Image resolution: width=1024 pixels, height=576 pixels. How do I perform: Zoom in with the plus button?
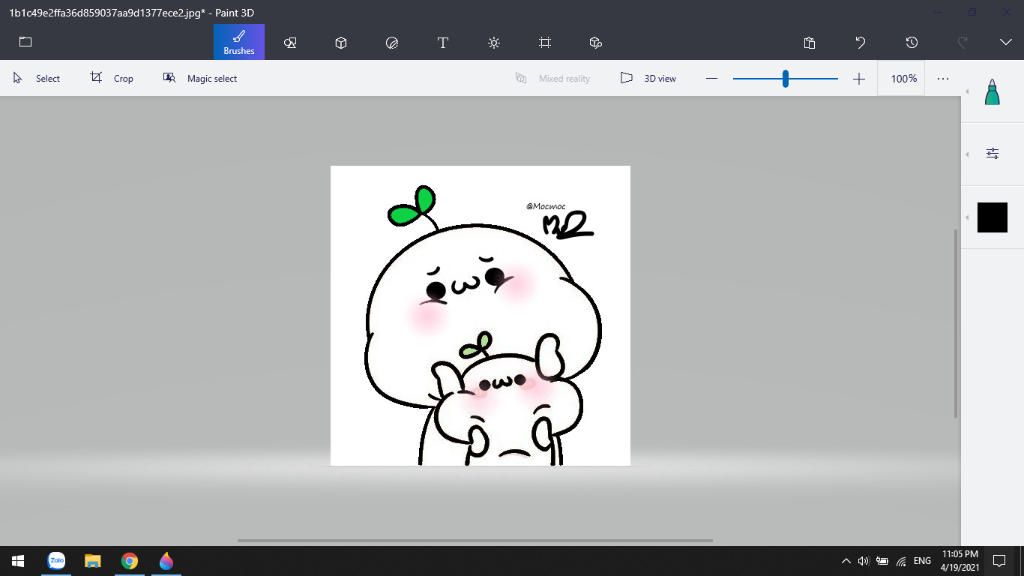[x=859, y=79]
